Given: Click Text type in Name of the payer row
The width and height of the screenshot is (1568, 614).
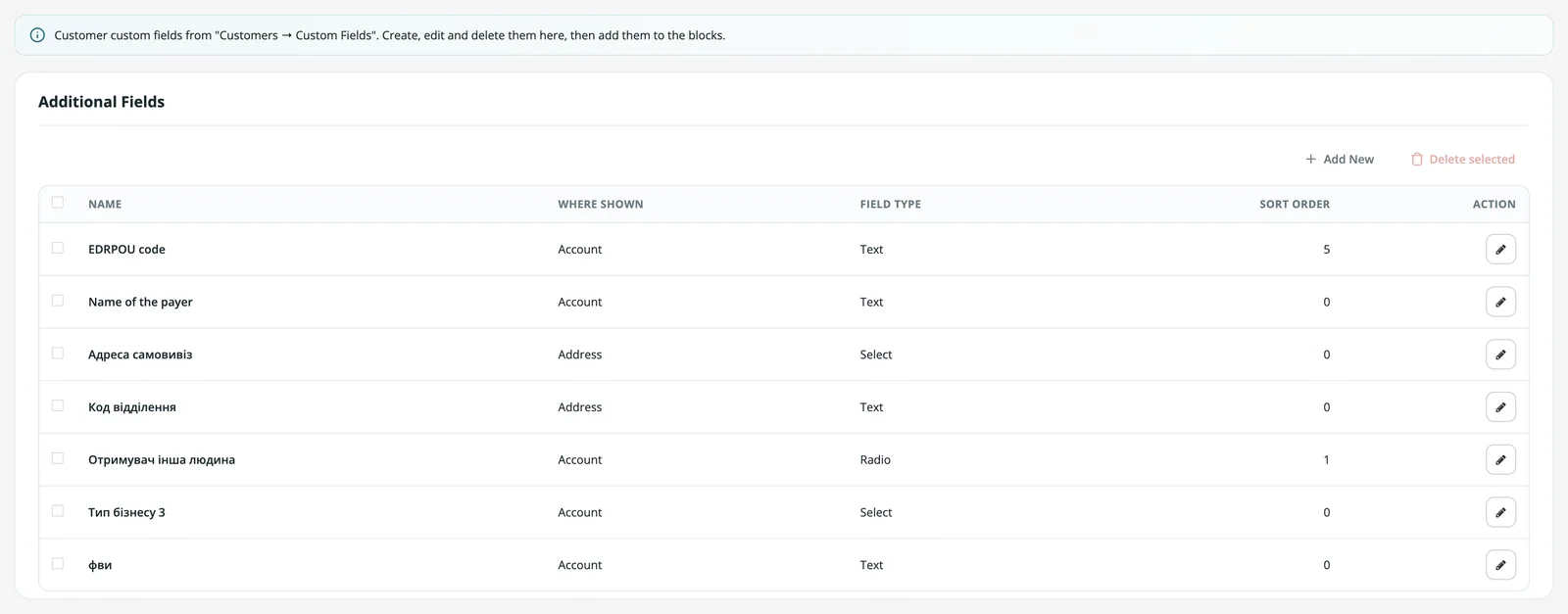Looking at the screenshot, I should 871,303.
